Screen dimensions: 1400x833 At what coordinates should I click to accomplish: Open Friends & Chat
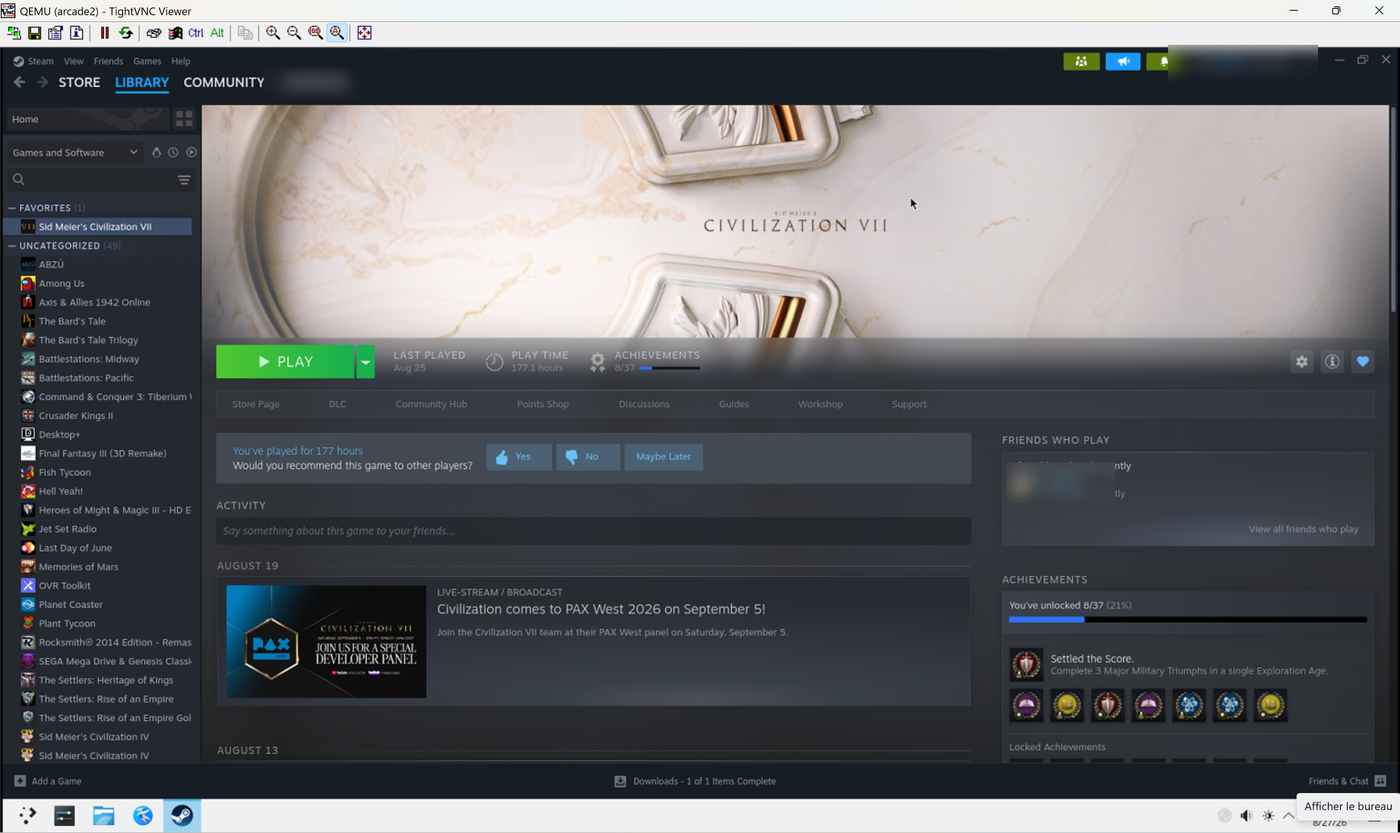(1347, 781)
